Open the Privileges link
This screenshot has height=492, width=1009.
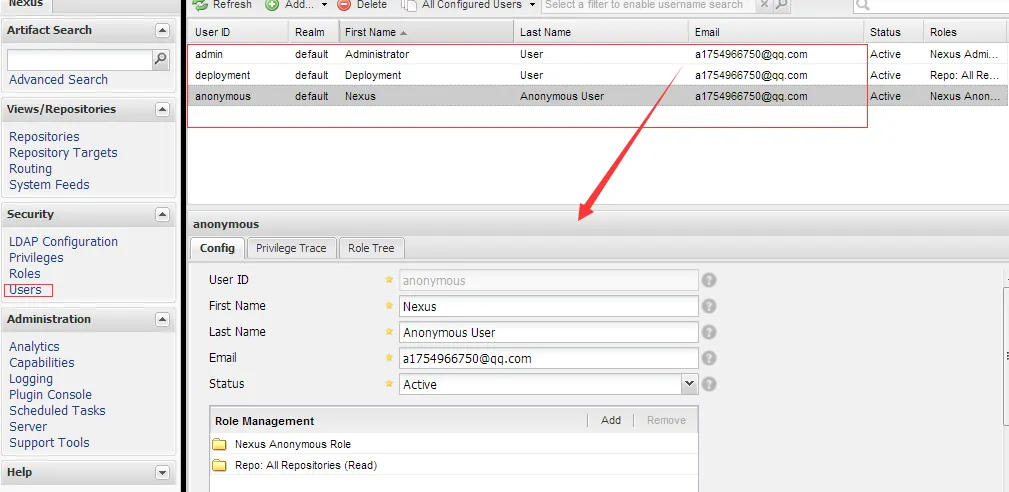pos(36,257)
